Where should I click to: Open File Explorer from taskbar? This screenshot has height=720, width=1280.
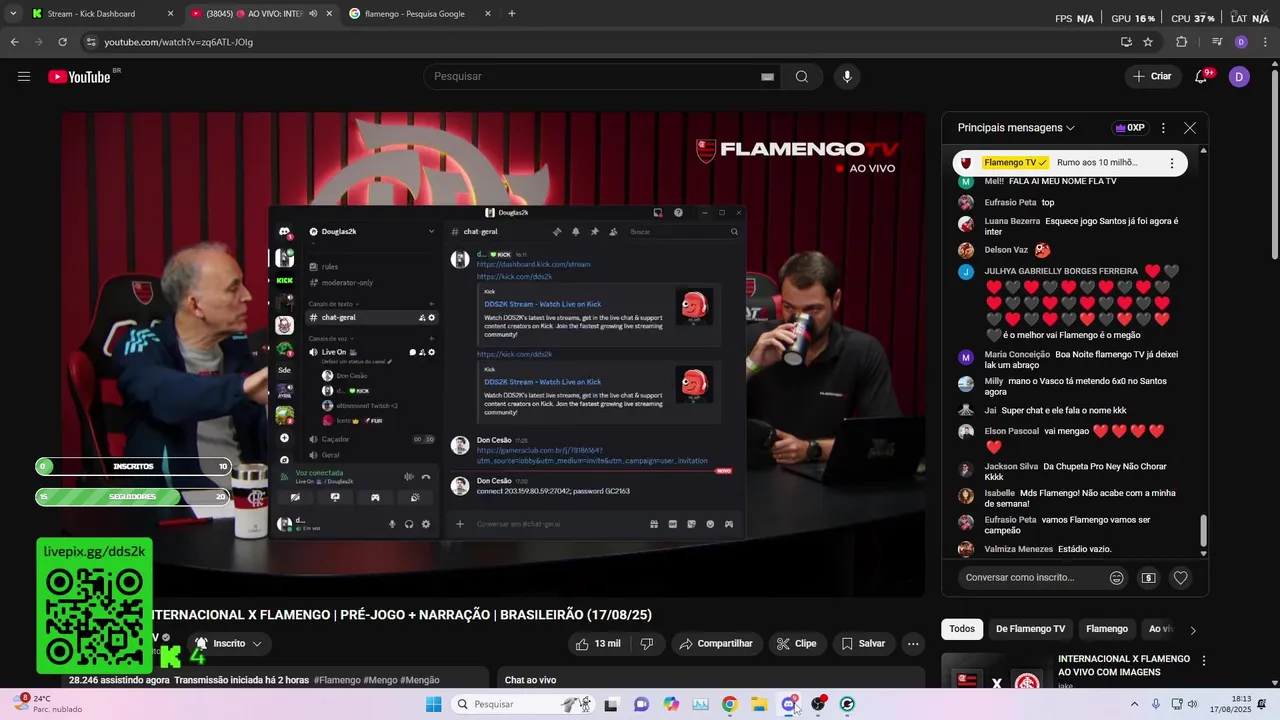pyautogui.click(x=759, y=704)
